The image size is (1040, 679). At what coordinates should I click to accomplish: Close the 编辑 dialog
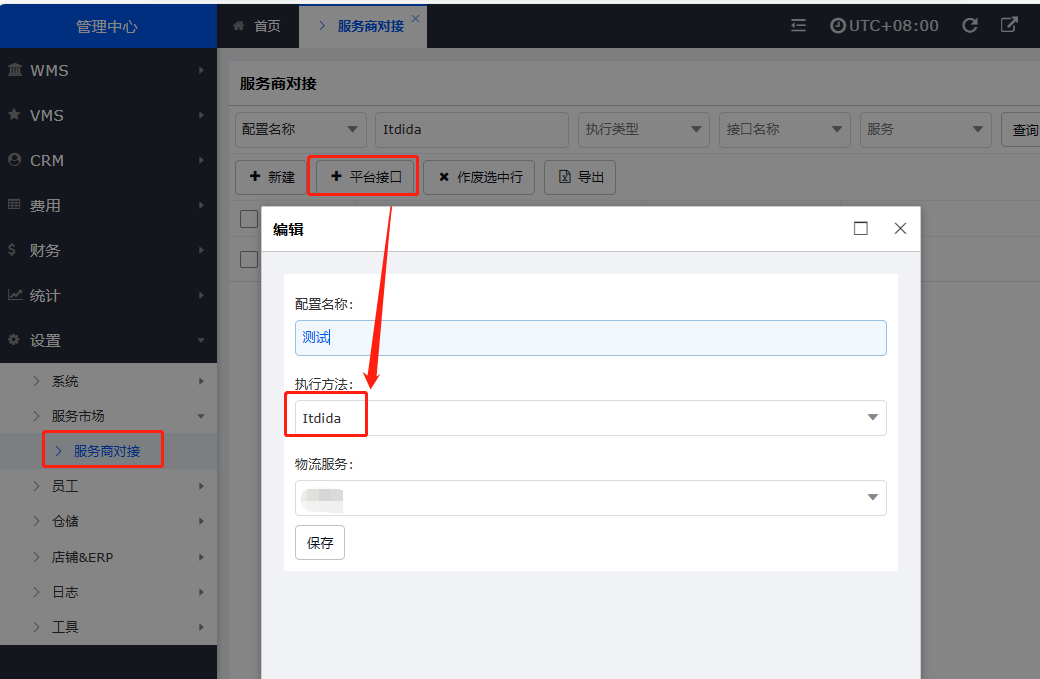coord(900,228)
